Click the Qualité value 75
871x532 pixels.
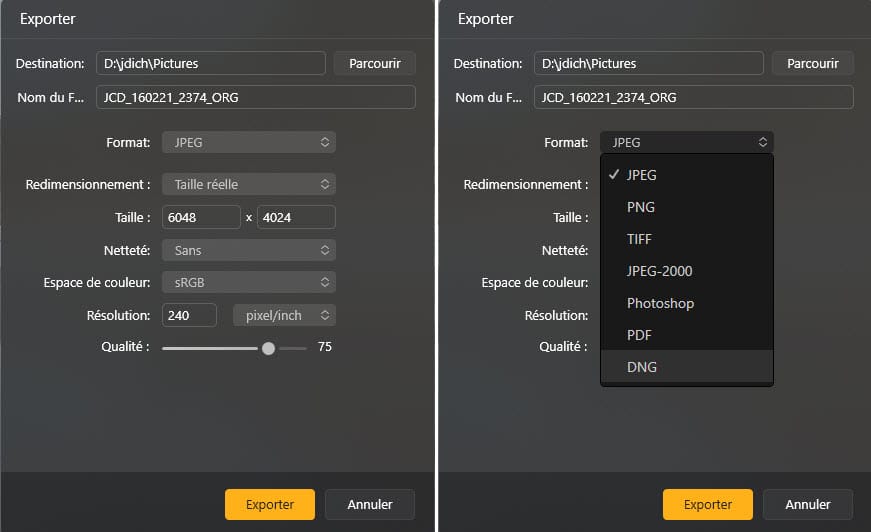[324, 347]
